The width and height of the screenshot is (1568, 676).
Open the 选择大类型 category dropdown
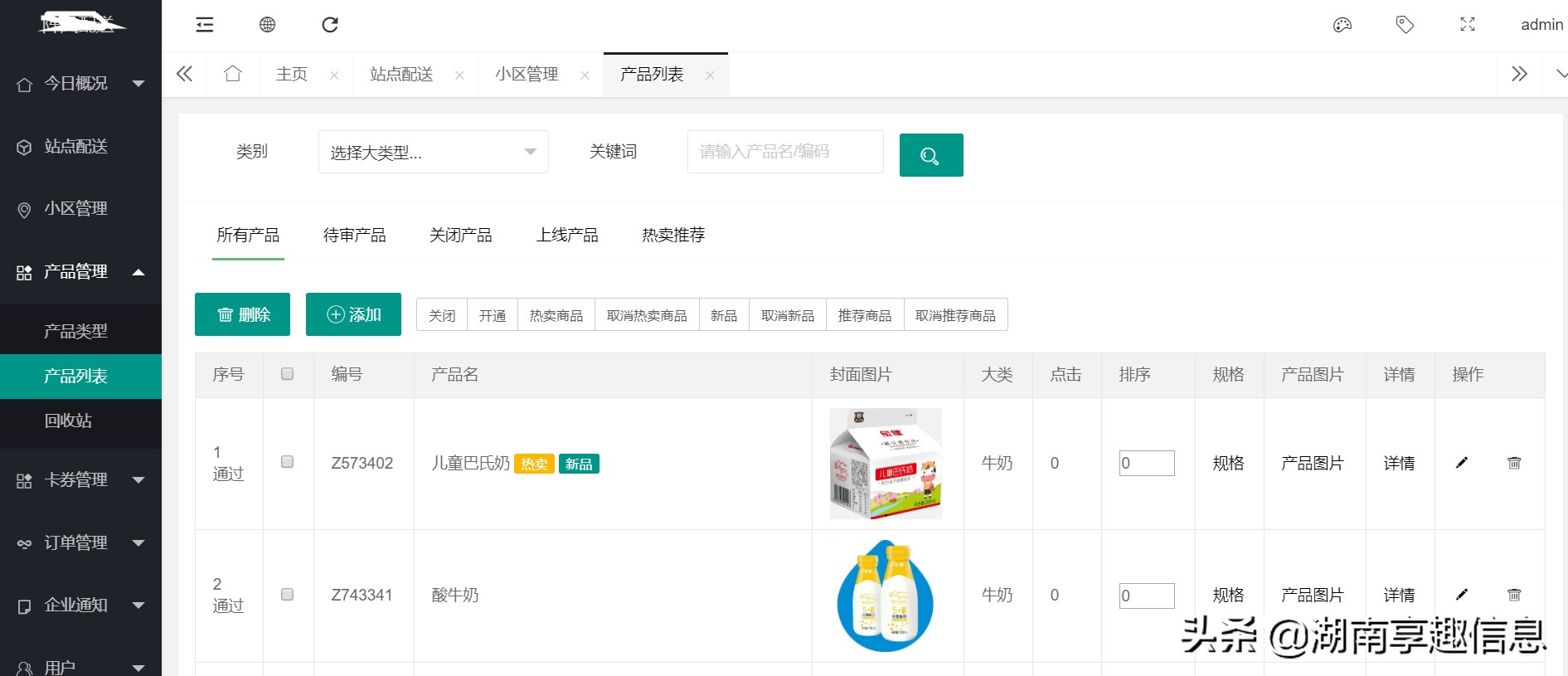[433, 152]
